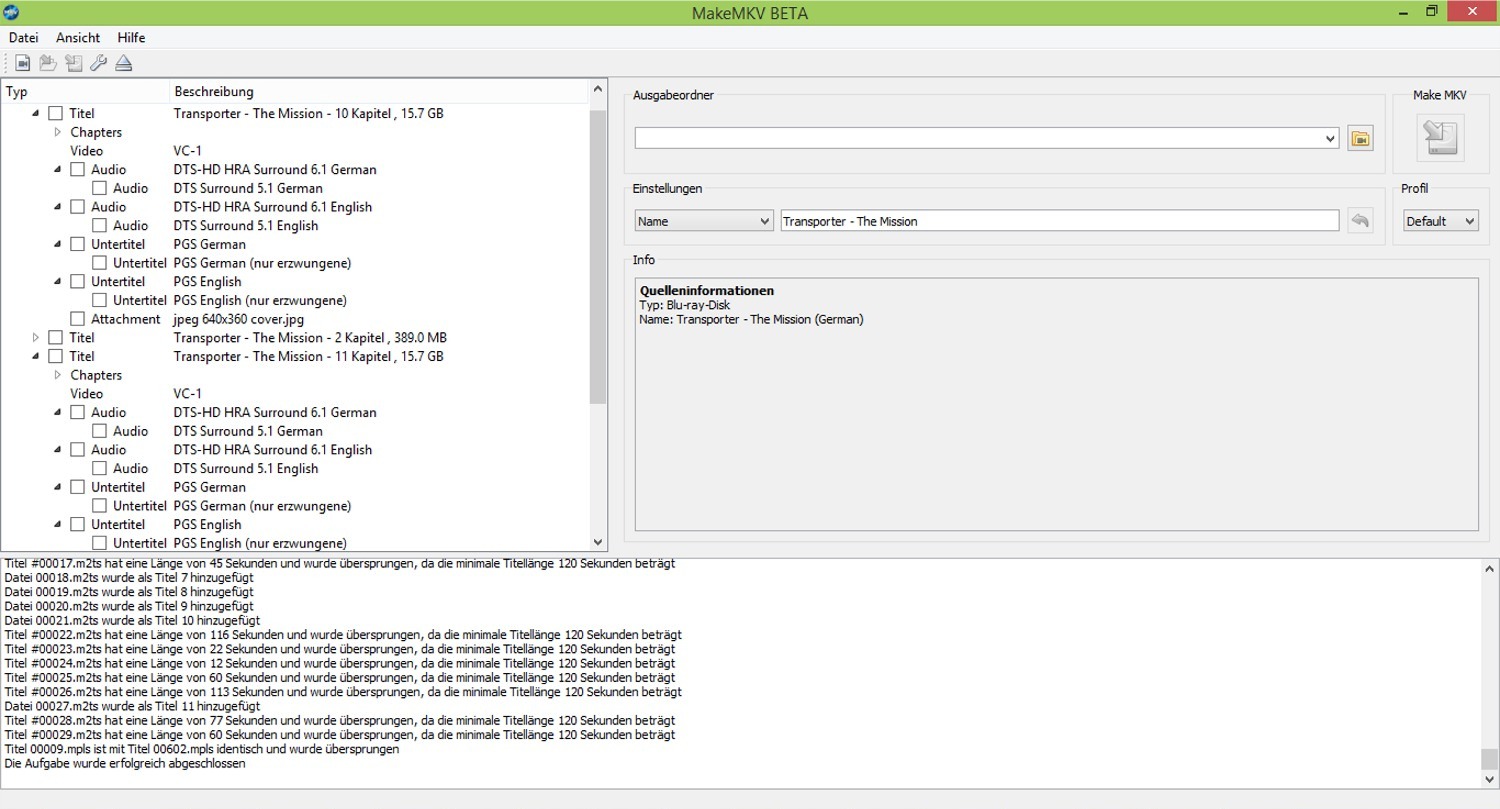
Task: Open a video file via toolbar icon
Action: 23,63
